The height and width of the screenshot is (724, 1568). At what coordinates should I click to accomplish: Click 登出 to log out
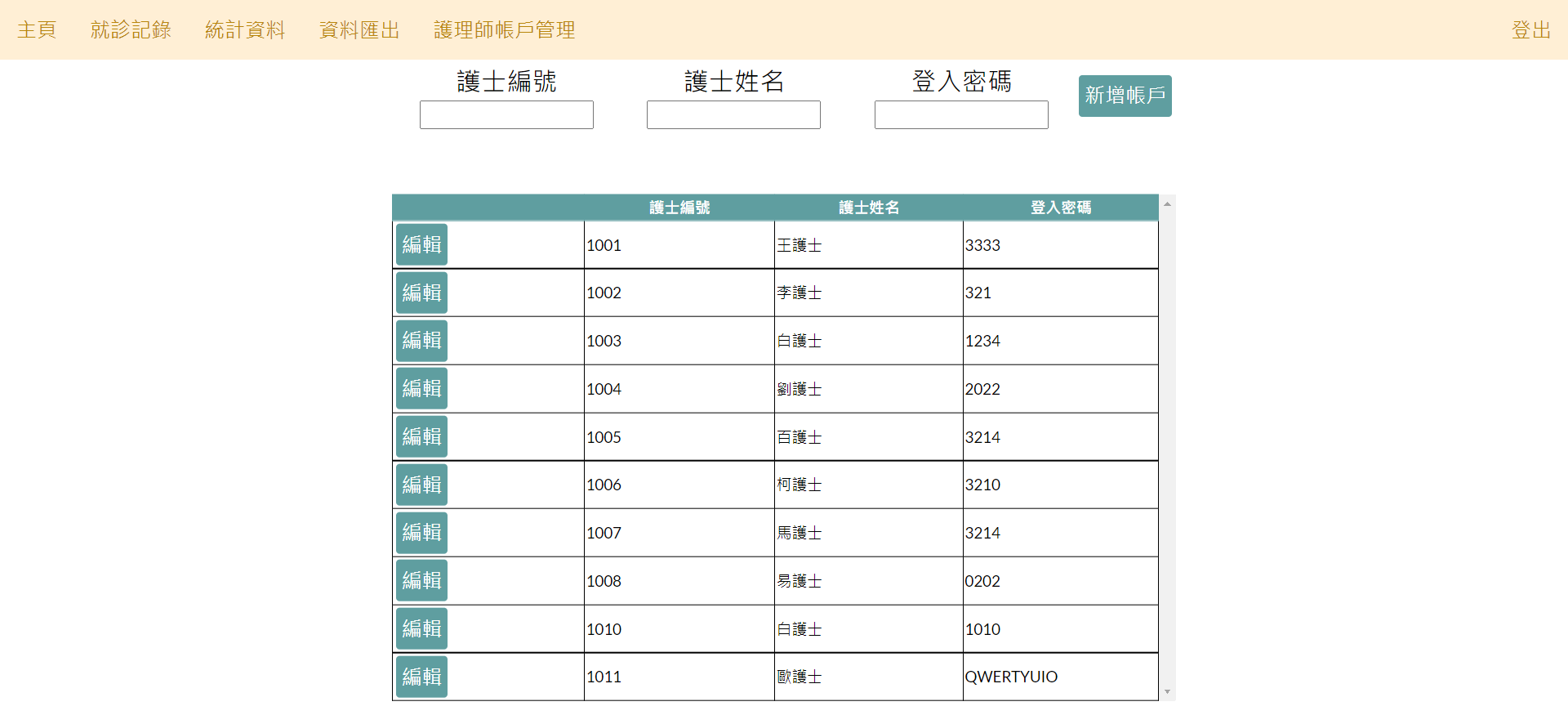click(x=1530, y=30)
